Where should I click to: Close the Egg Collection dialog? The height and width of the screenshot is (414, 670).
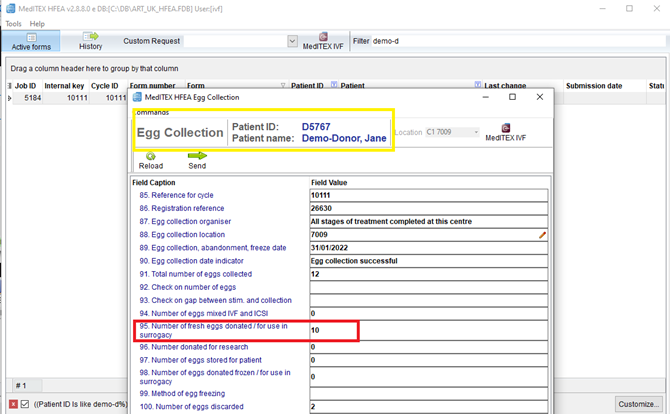click(x=540, y=97)
